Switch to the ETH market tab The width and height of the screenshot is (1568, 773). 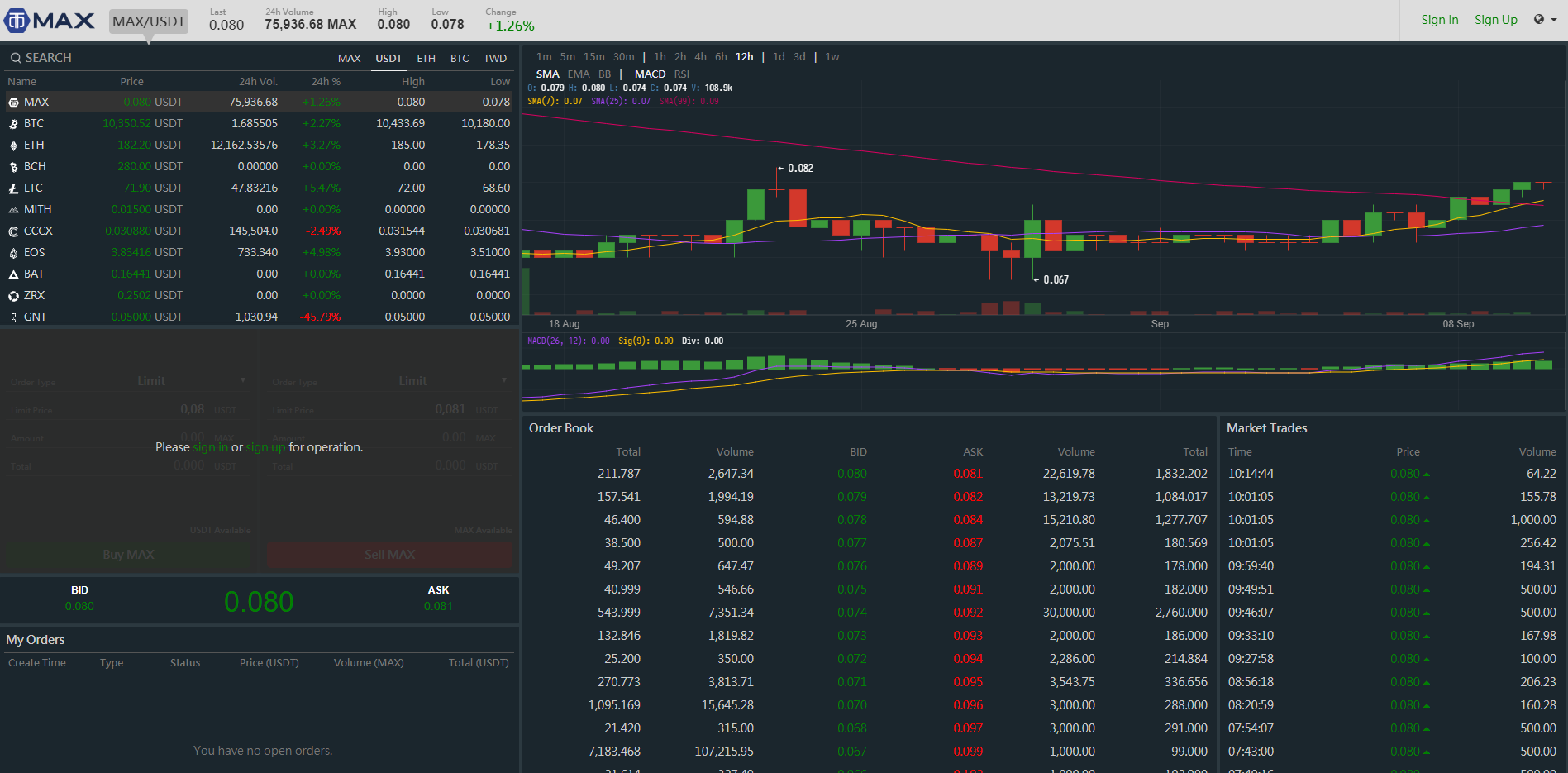click(427, 59)
